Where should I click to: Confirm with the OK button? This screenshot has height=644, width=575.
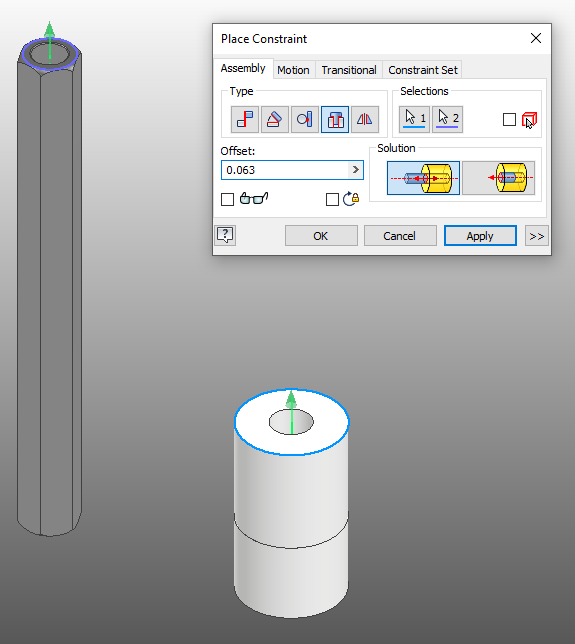click(x=321, y=236)
